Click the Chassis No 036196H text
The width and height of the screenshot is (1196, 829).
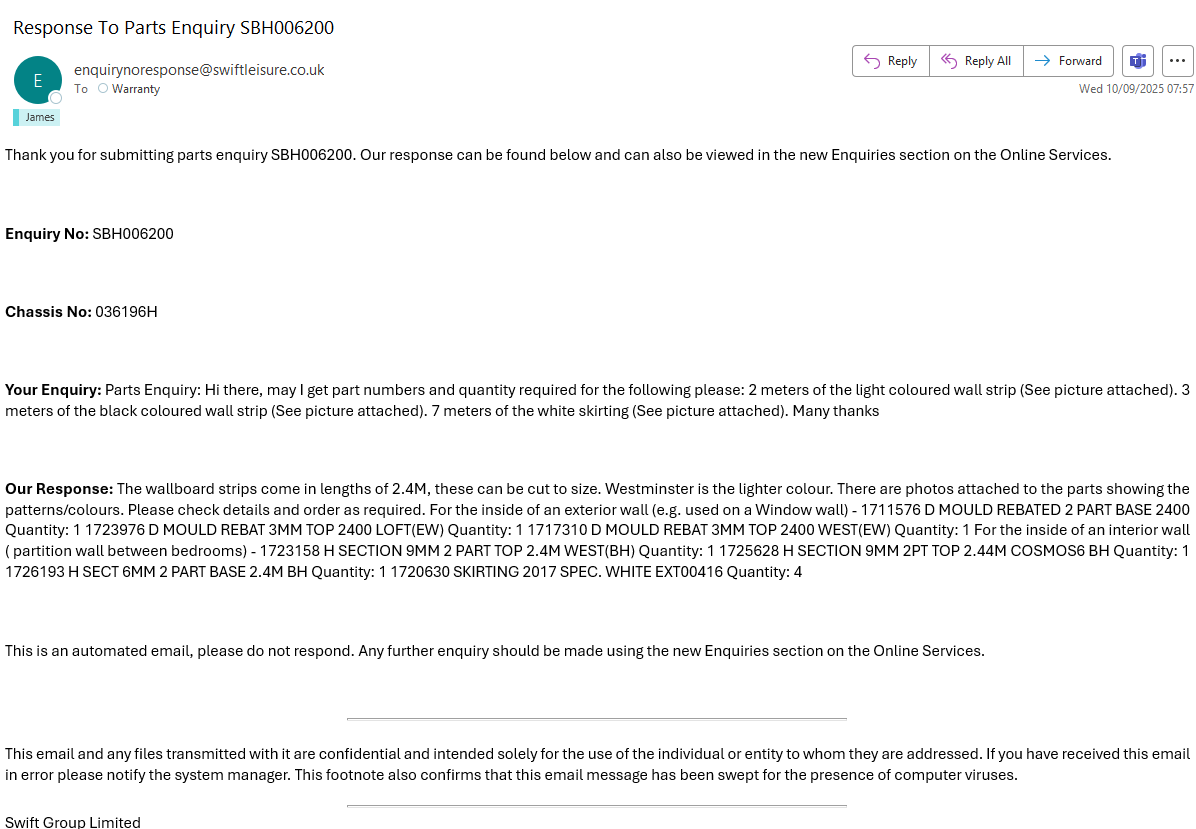tap(126, 312)
